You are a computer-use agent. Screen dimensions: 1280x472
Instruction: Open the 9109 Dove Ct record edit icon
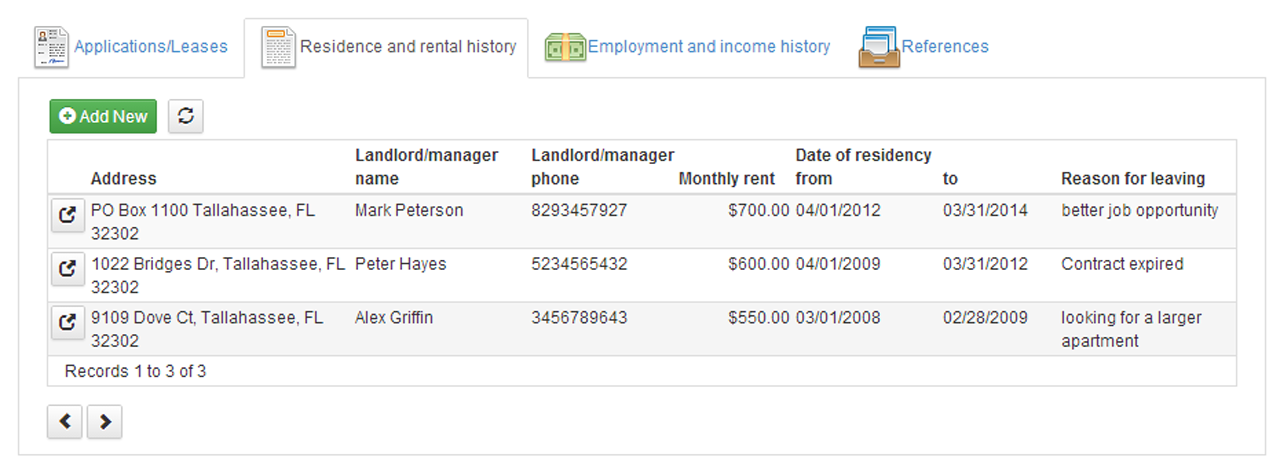coord(67,322)
